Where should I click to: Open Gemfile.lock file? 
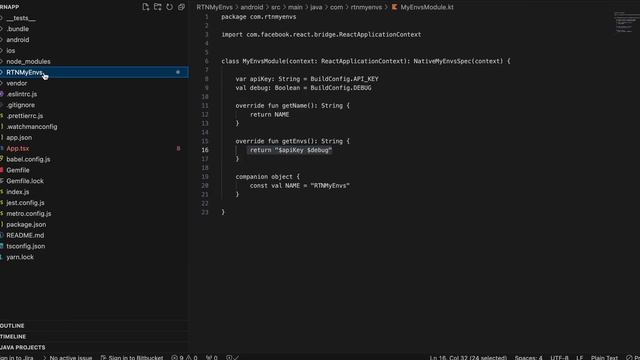click(x=25, y=181)
